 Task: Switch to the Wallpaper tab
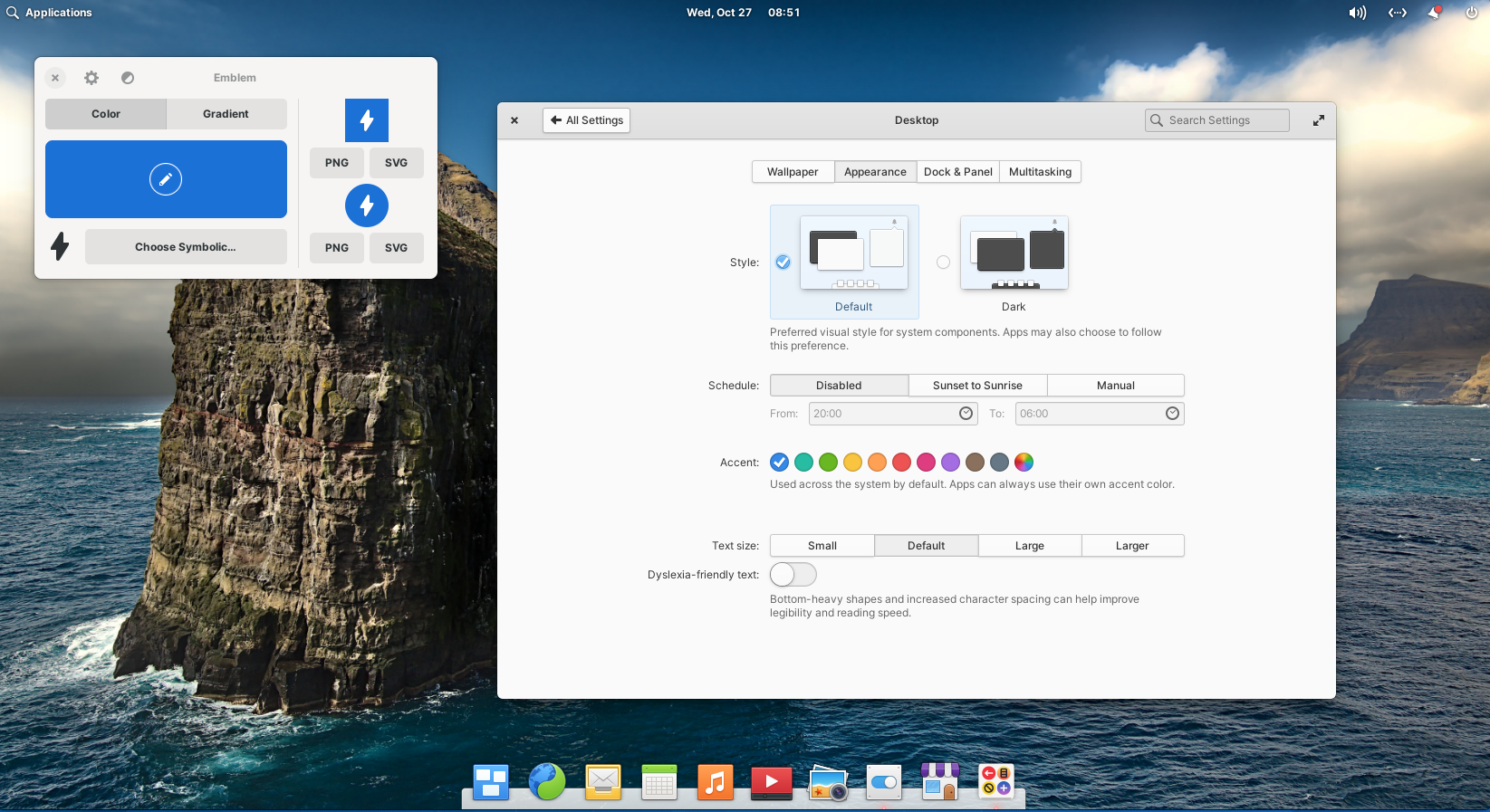coord(793,172)
